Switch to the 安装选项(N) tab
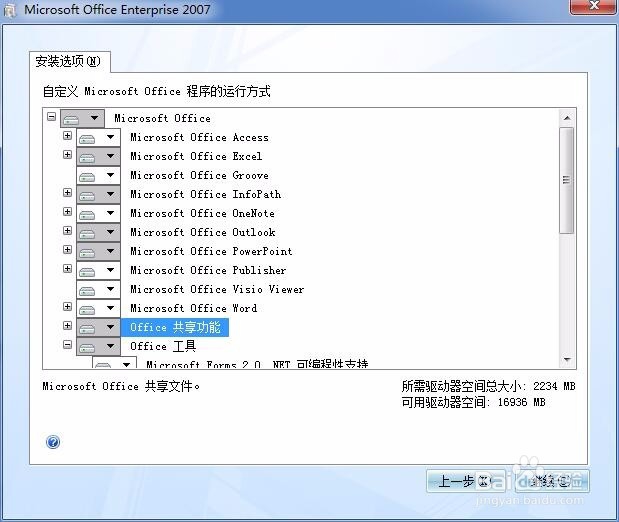Screen dimensions: 619x522 tap(69, 62)
